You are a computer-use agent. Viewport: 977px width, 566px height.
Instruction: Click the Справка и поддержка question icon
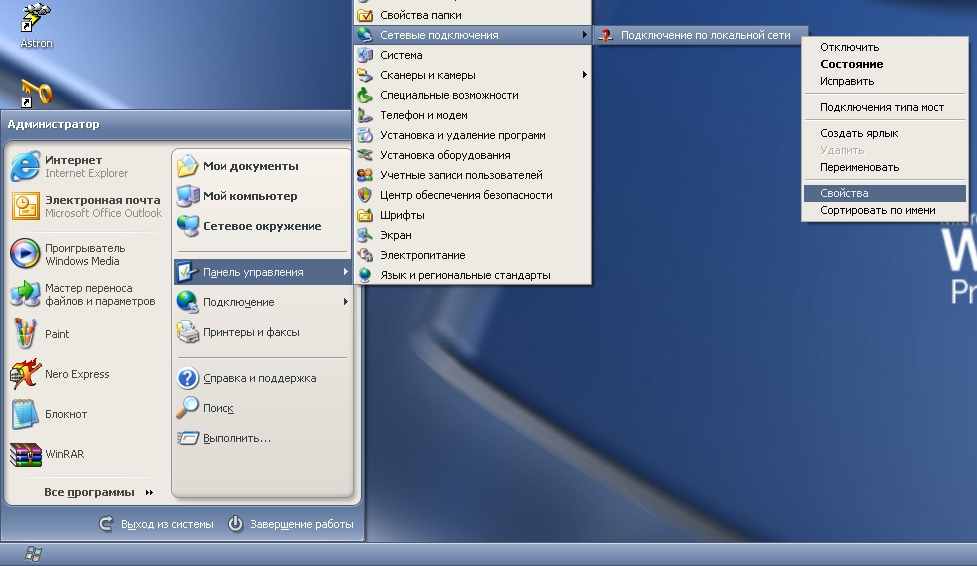[x=187, y=378]
